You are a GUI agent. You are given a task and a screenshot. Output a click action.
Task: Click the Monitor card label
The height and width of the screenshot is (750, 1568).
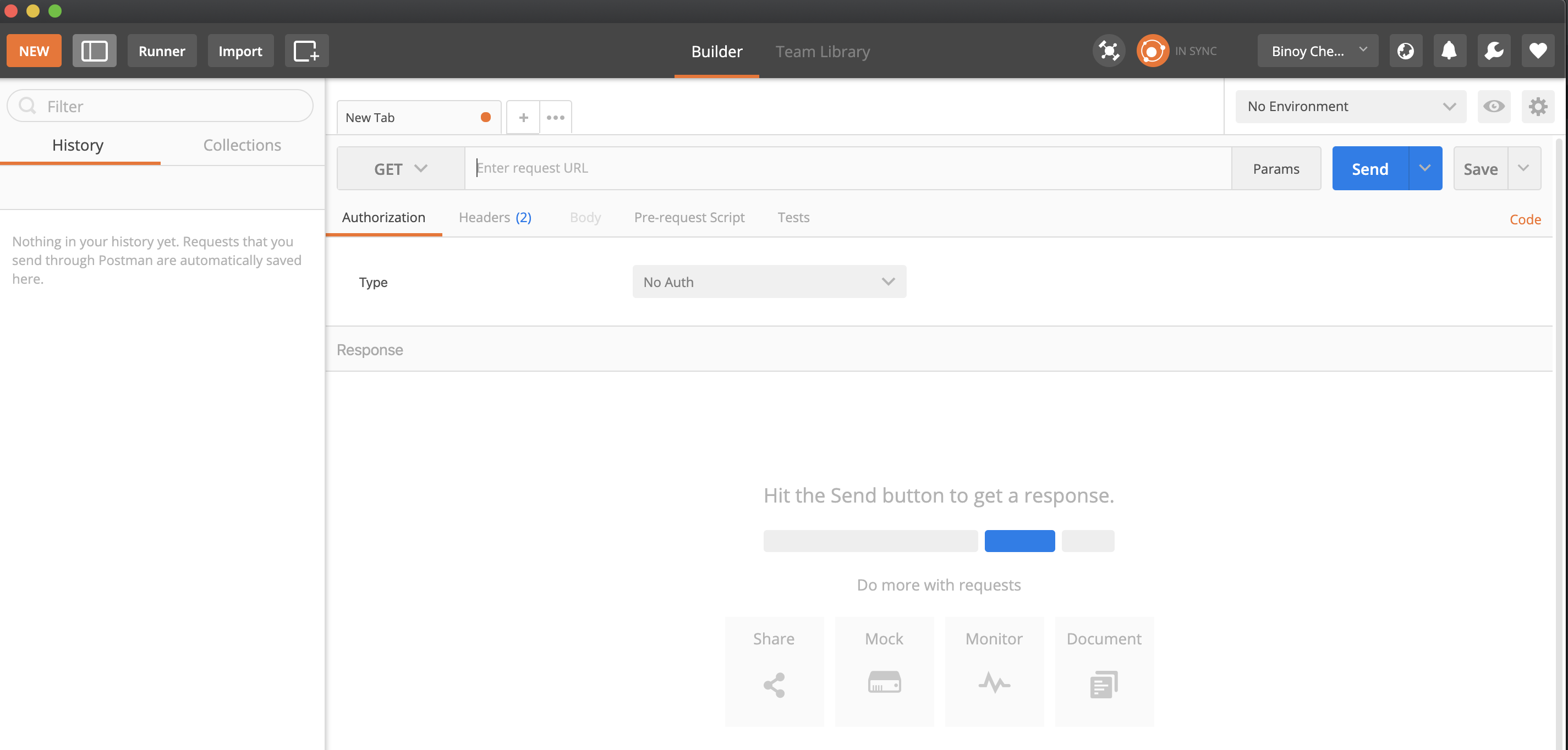point(994,639)
